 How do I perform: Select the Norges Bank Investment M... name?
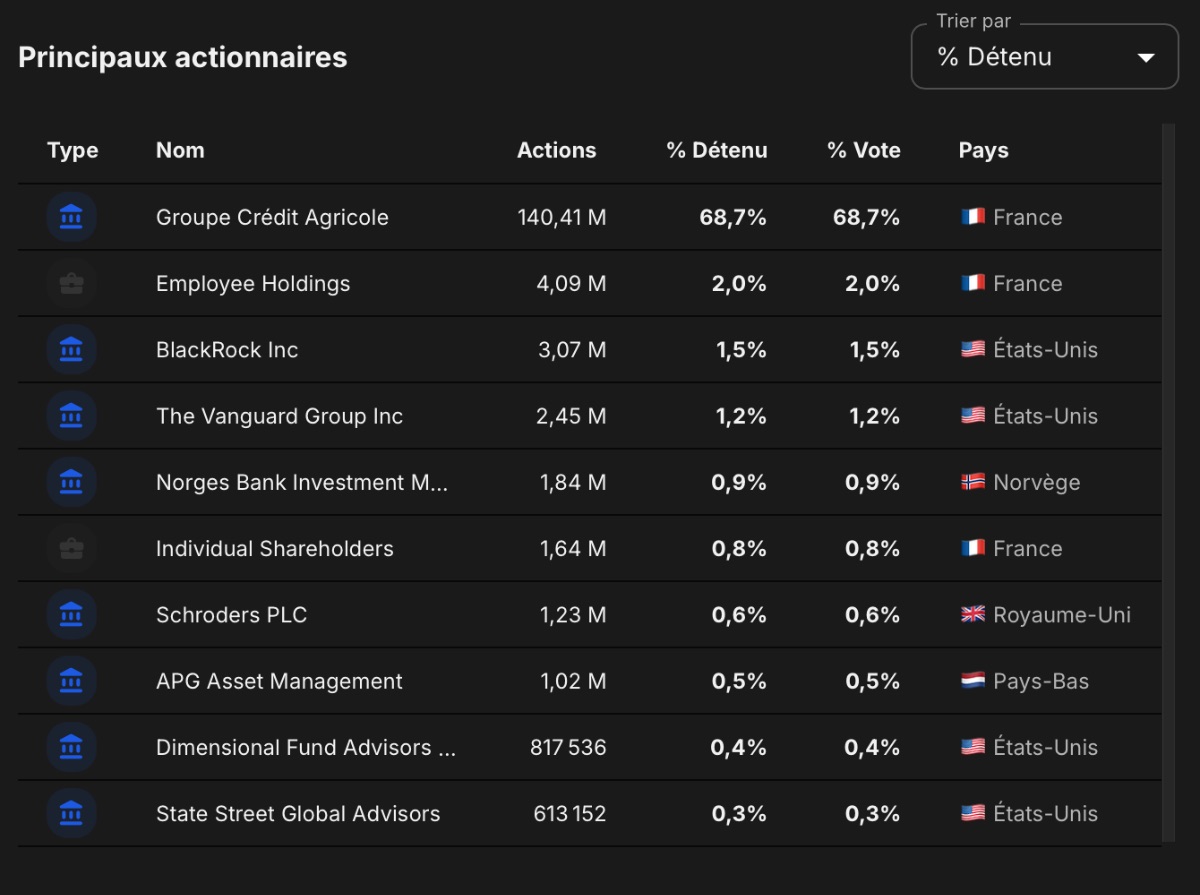[302, 482]
